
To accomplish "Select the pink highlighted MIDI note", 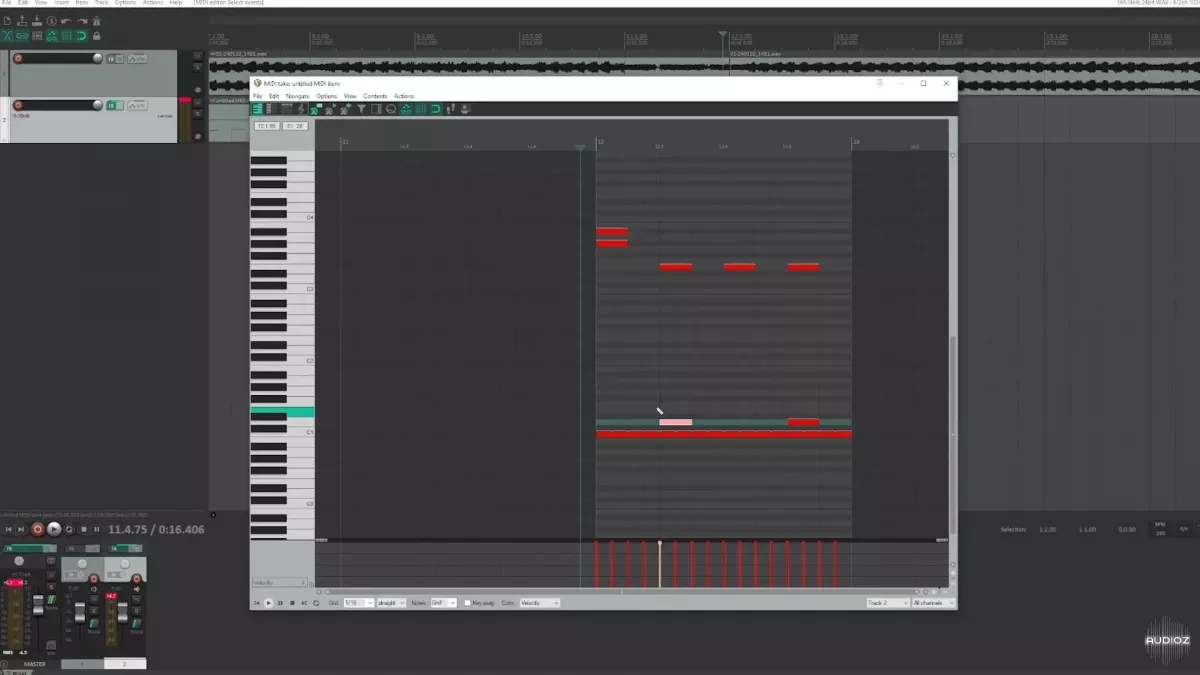I will point(675,422).
